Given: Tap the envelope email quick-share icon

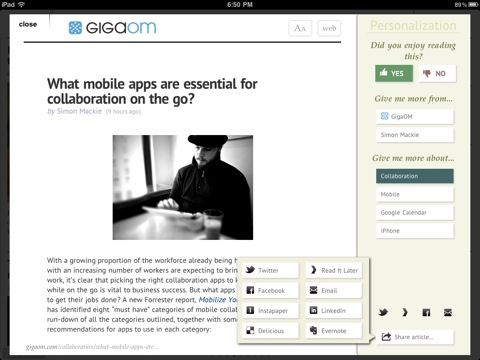Looking at the screenshot, I should (x=448, y=312).
